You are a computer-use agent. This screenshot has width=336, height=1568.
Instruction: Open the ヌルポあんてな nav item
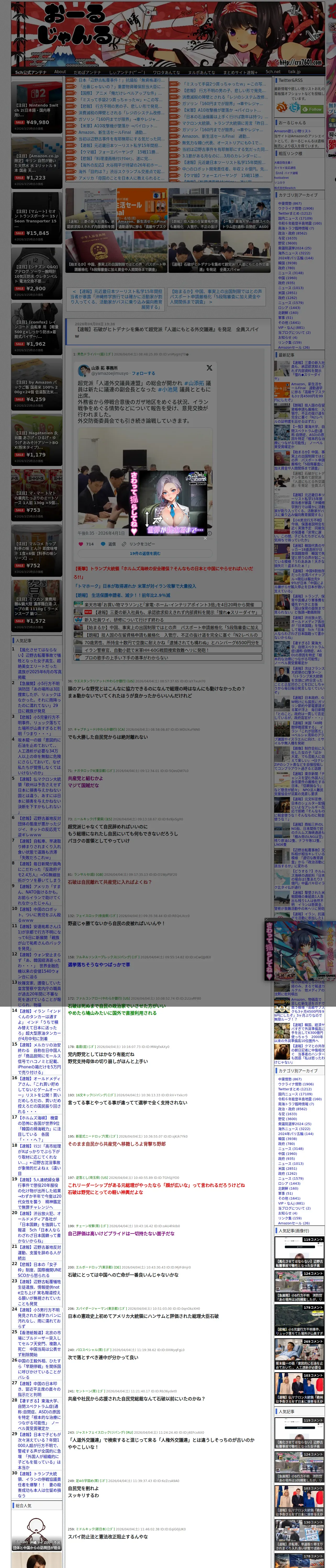(x=201, y=72)
